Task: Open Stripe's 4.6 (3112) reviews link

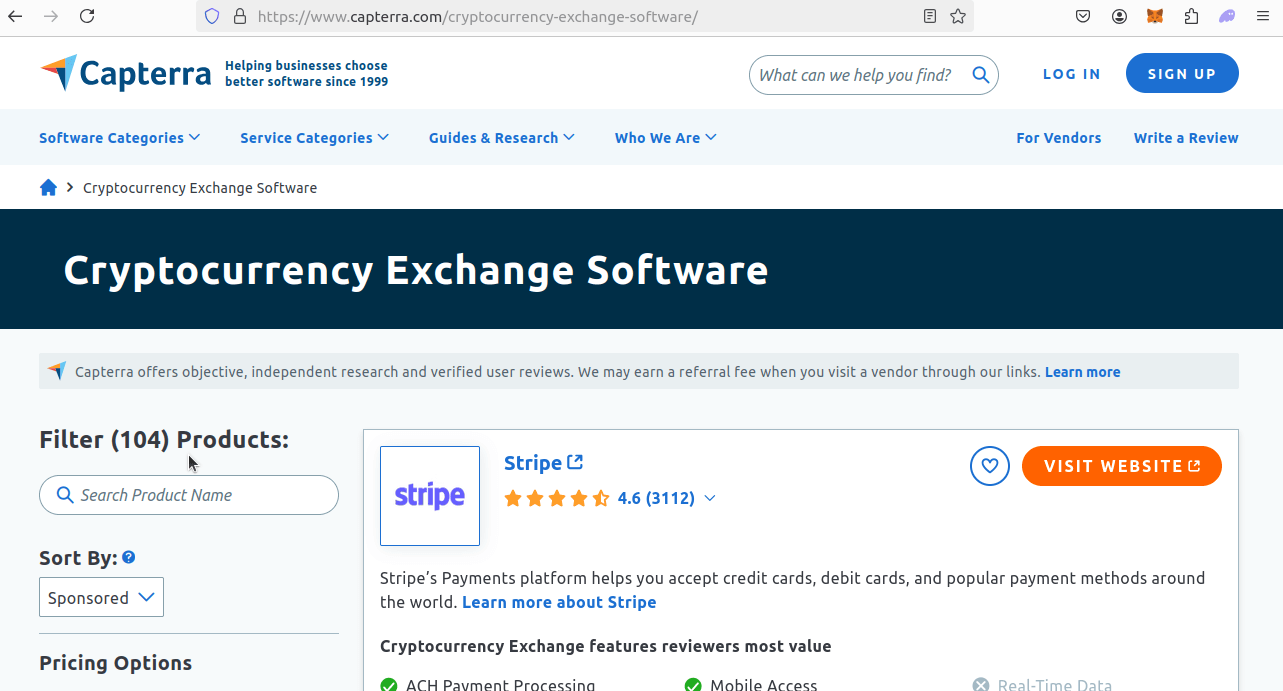Action: pyautogui.click(x=656, y=498)
